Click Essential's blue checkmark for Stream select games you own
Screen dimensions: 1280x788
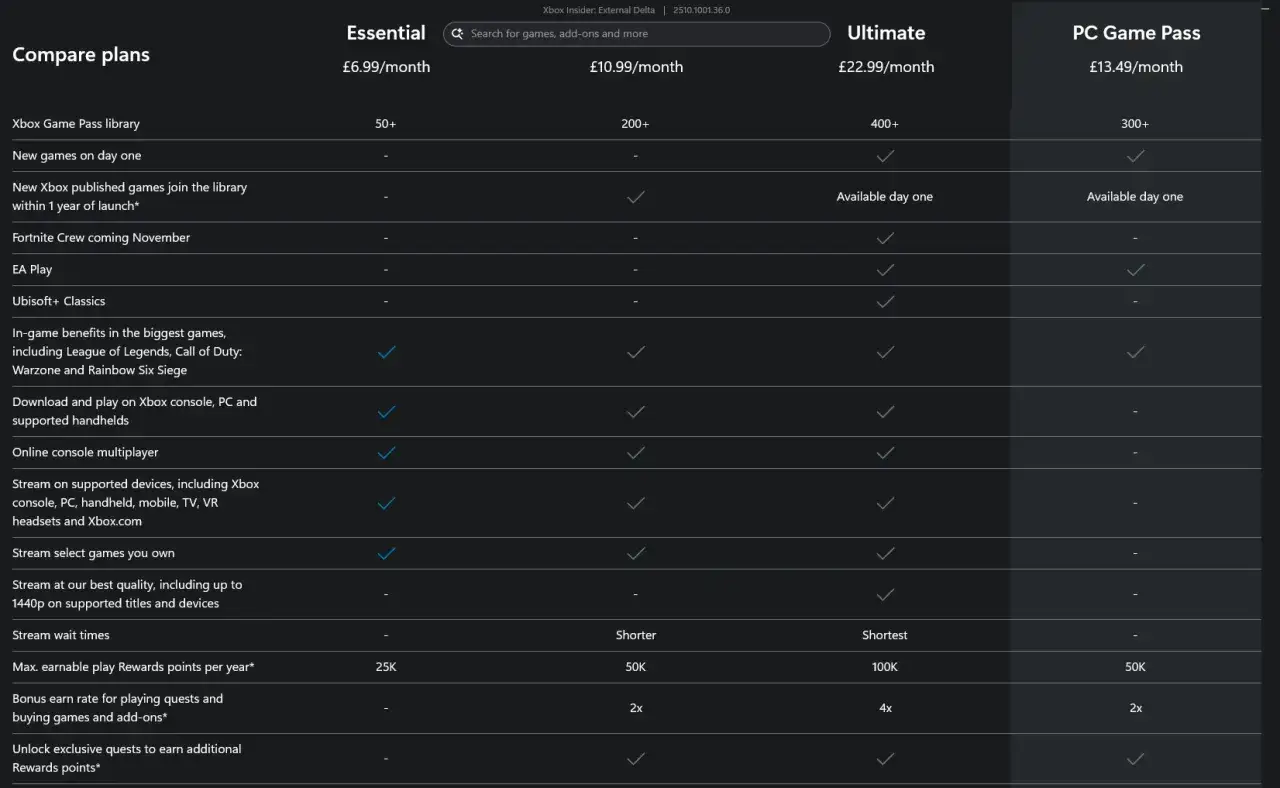386,553
